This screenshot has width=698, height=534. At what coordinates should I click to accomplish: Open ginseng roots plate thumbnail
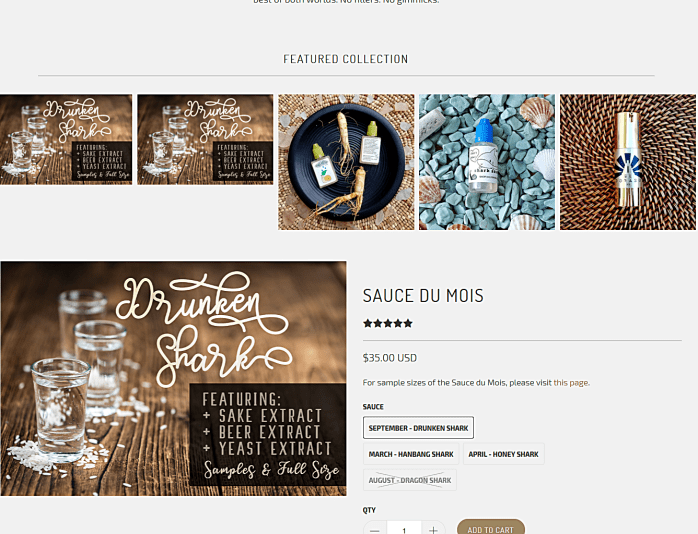346,162
